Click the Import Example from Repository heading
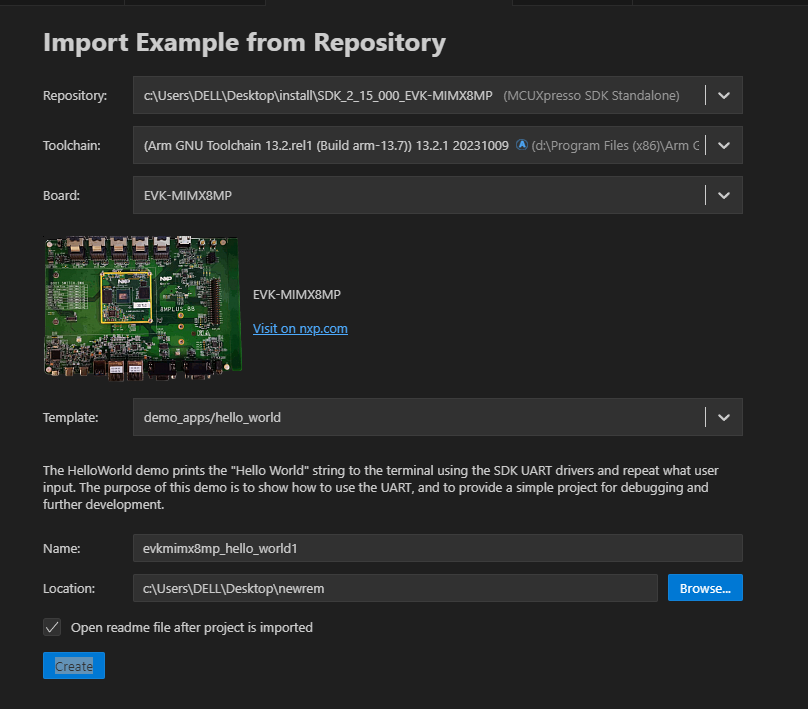808x709 pixels. (x=244, y=43)
